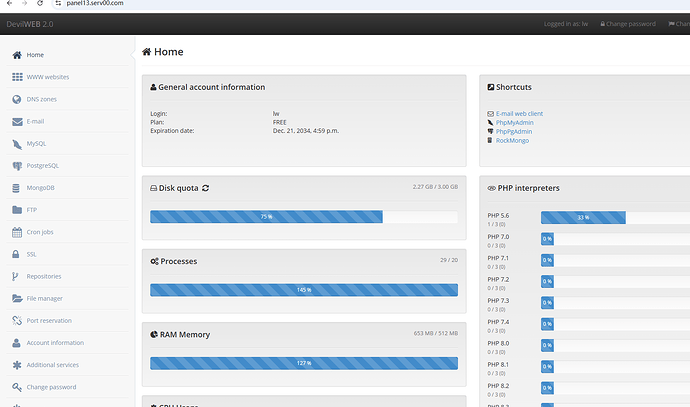Select Cron jobs from sidebar
This screenshot has height=407, width=690.
click(40, 232)
